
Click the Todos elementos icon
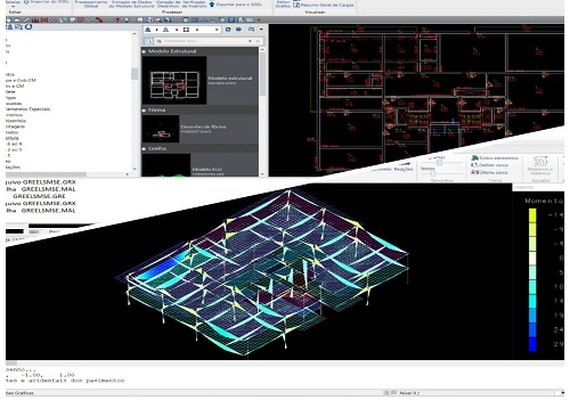pyautogui.click(x=474, y=158)
